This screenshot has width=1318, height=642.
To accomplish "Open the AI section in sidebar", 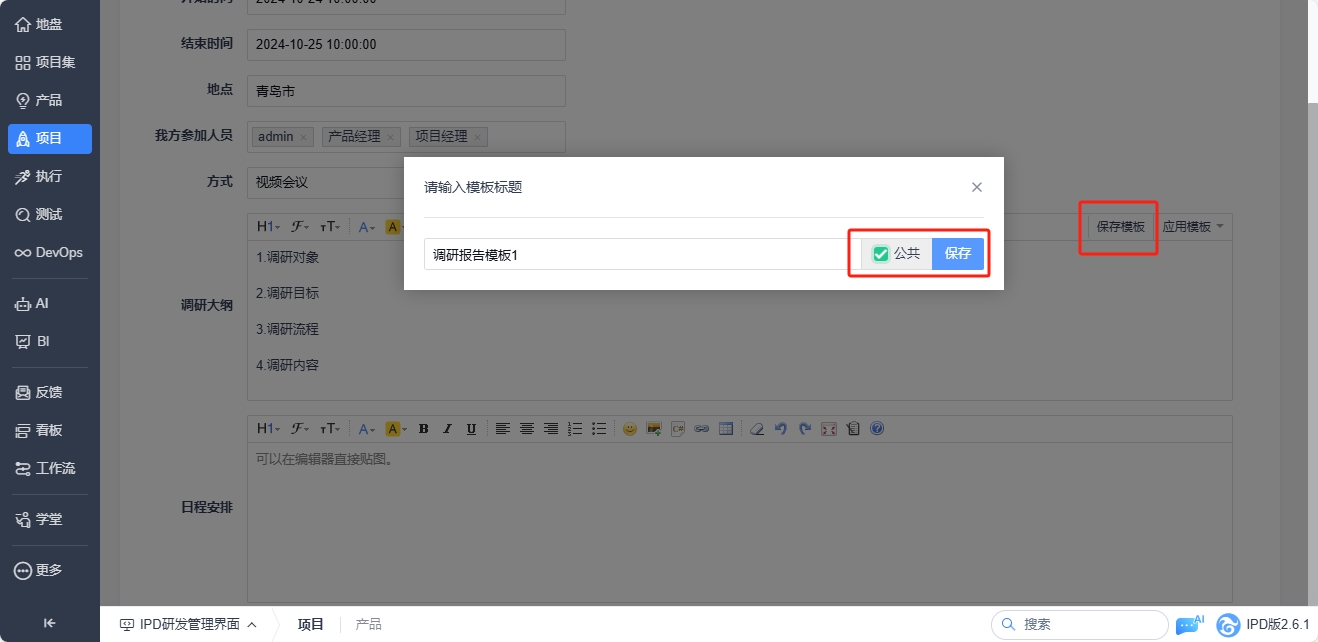I will pyautogui.click(x=49, y=303).
